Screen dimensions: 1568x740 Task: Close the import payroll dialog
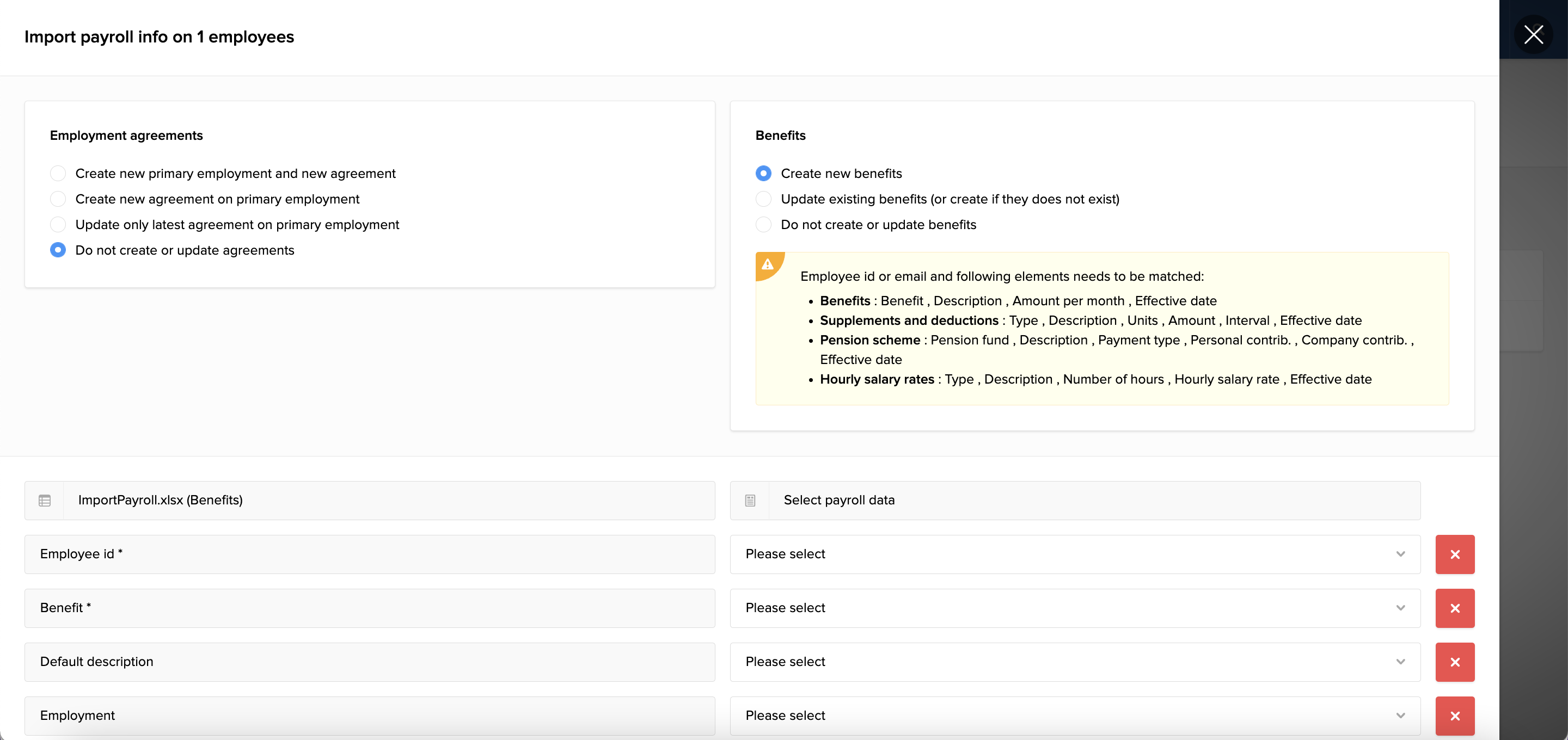click(x=1533, y=34)
